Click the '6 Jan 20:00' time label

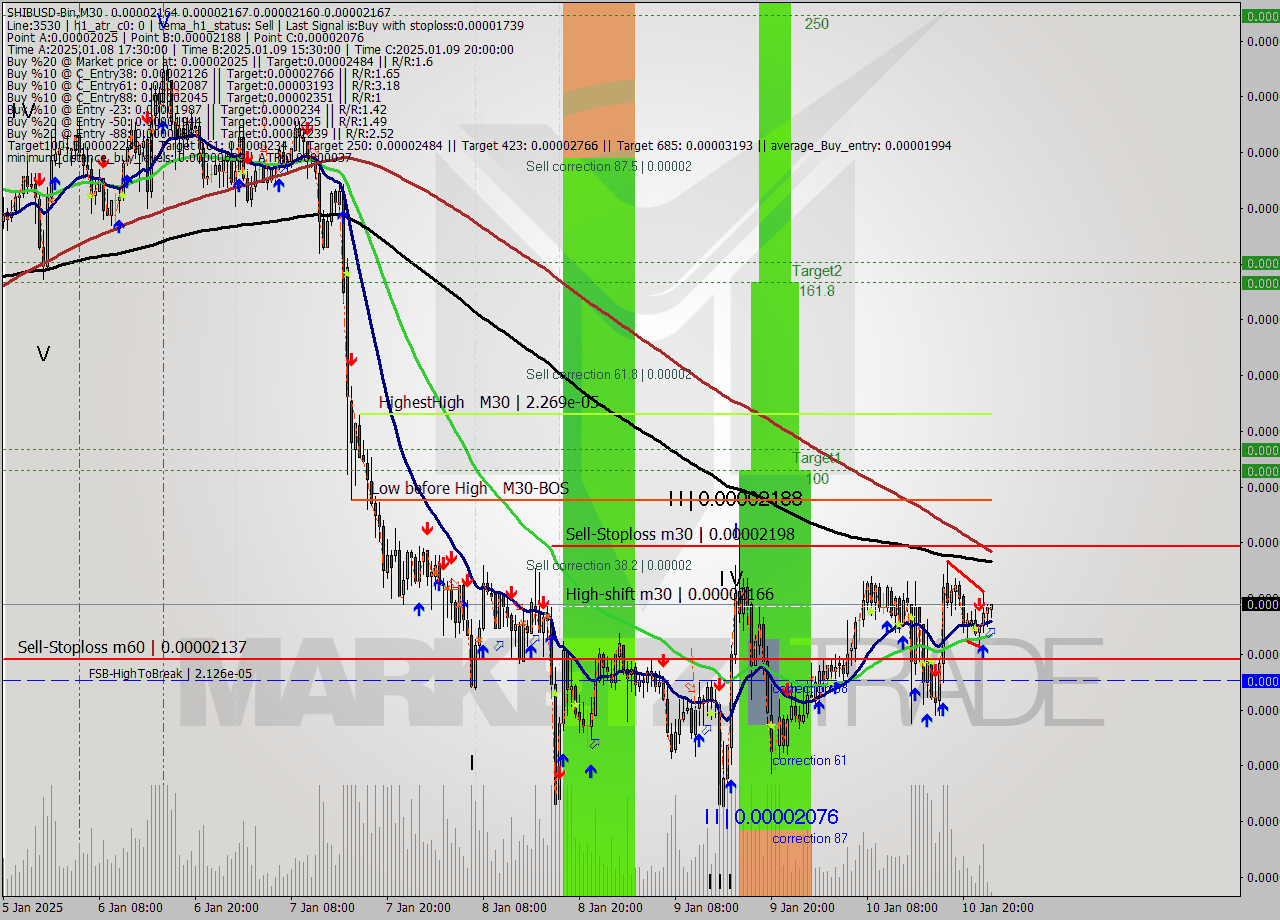(x=225, y=908)
